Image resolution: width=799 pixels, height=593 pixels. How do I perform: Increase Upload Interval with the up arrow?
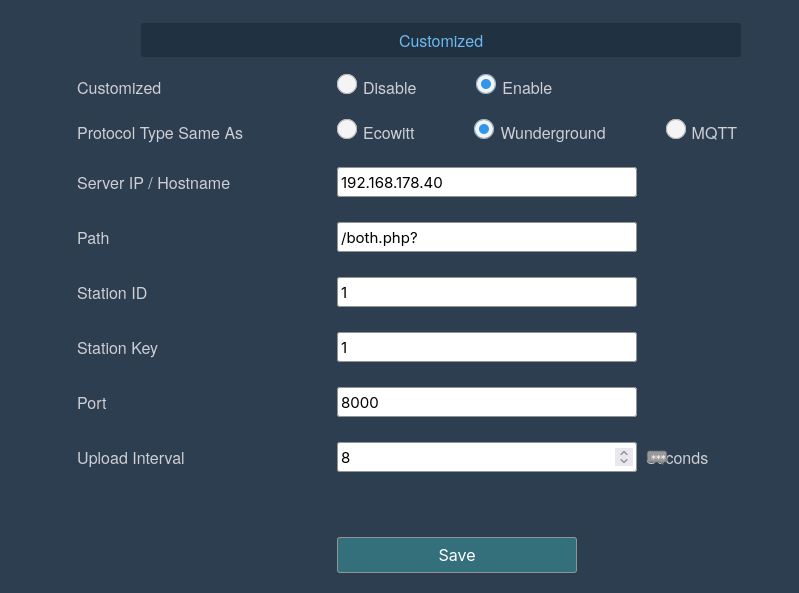[x=624, y=452]
